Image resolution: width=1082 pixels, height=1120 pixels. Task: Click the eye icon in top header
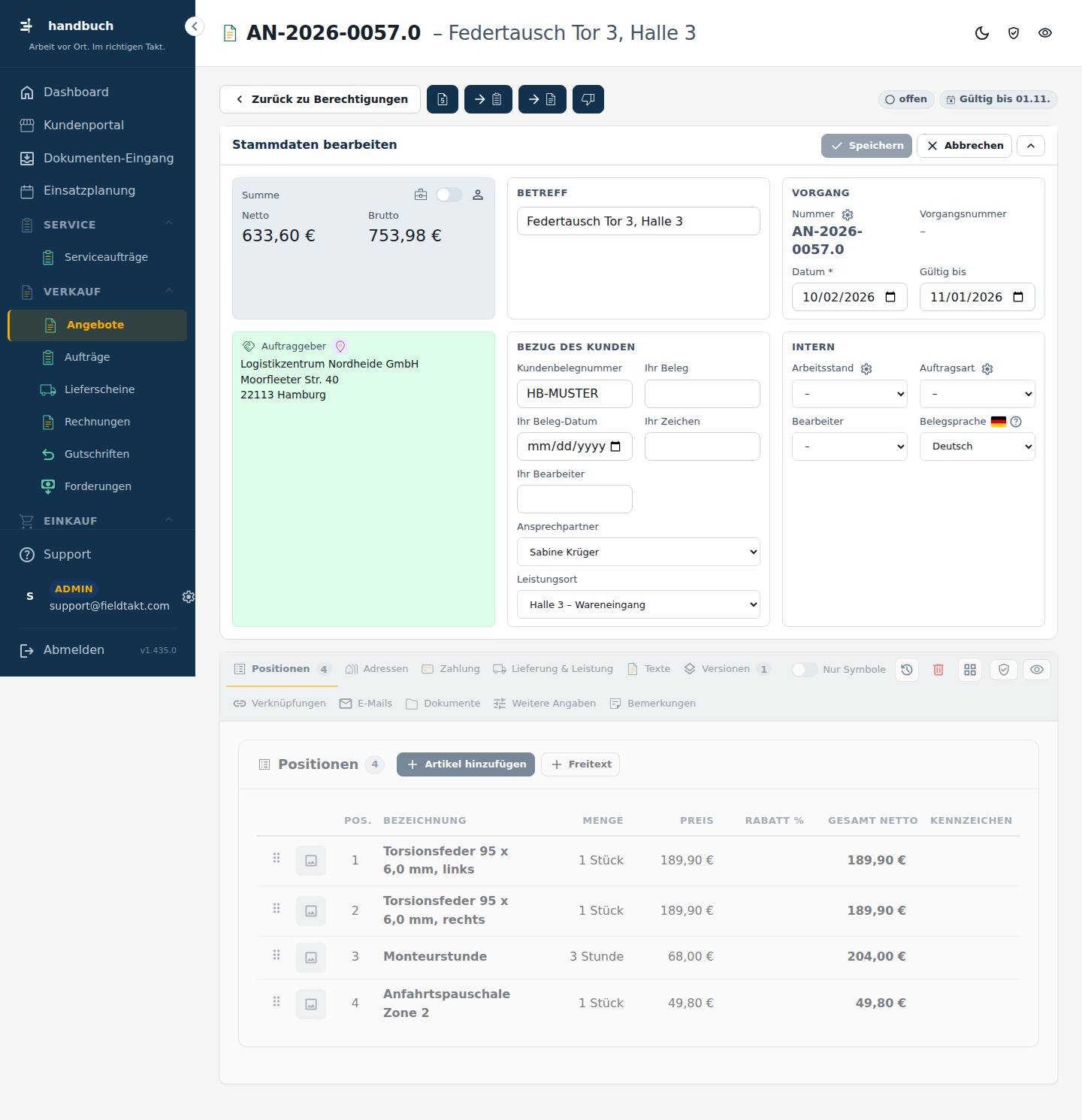click(1045, 33)
